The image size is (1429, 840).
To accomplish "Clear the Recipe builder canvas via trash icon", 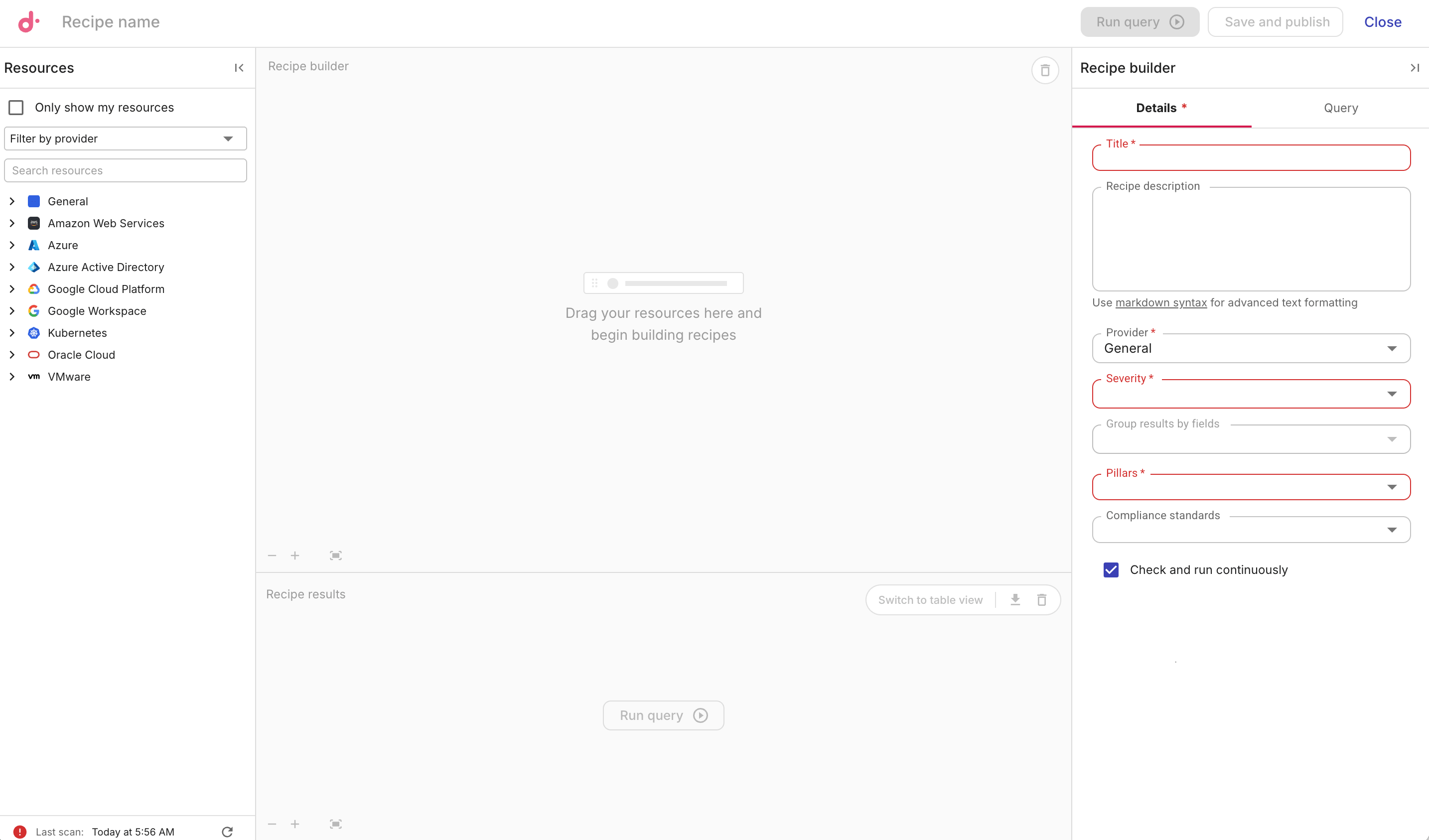I will pos(1045,70).
